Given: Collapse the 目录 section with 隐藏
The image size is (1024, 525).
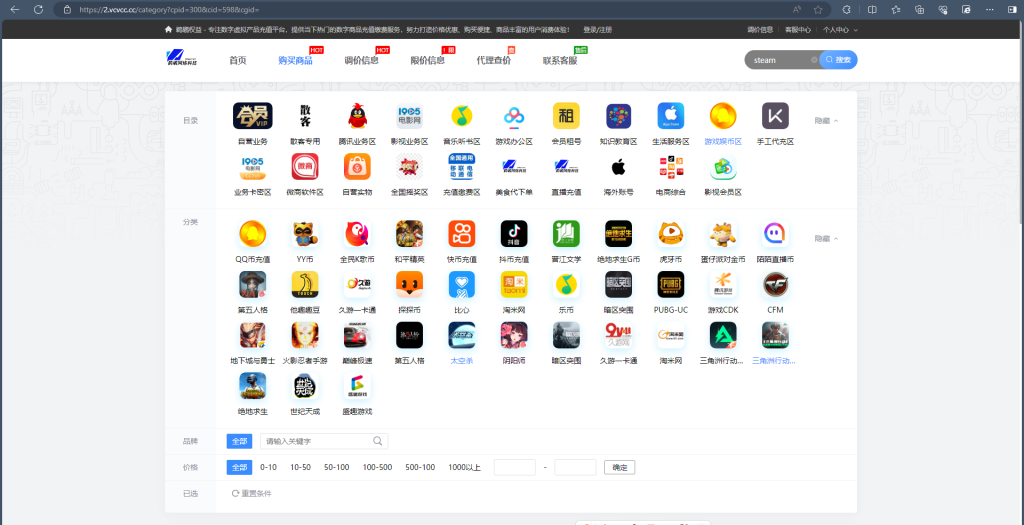Looking at the screenshot, I should coord(826,120).
